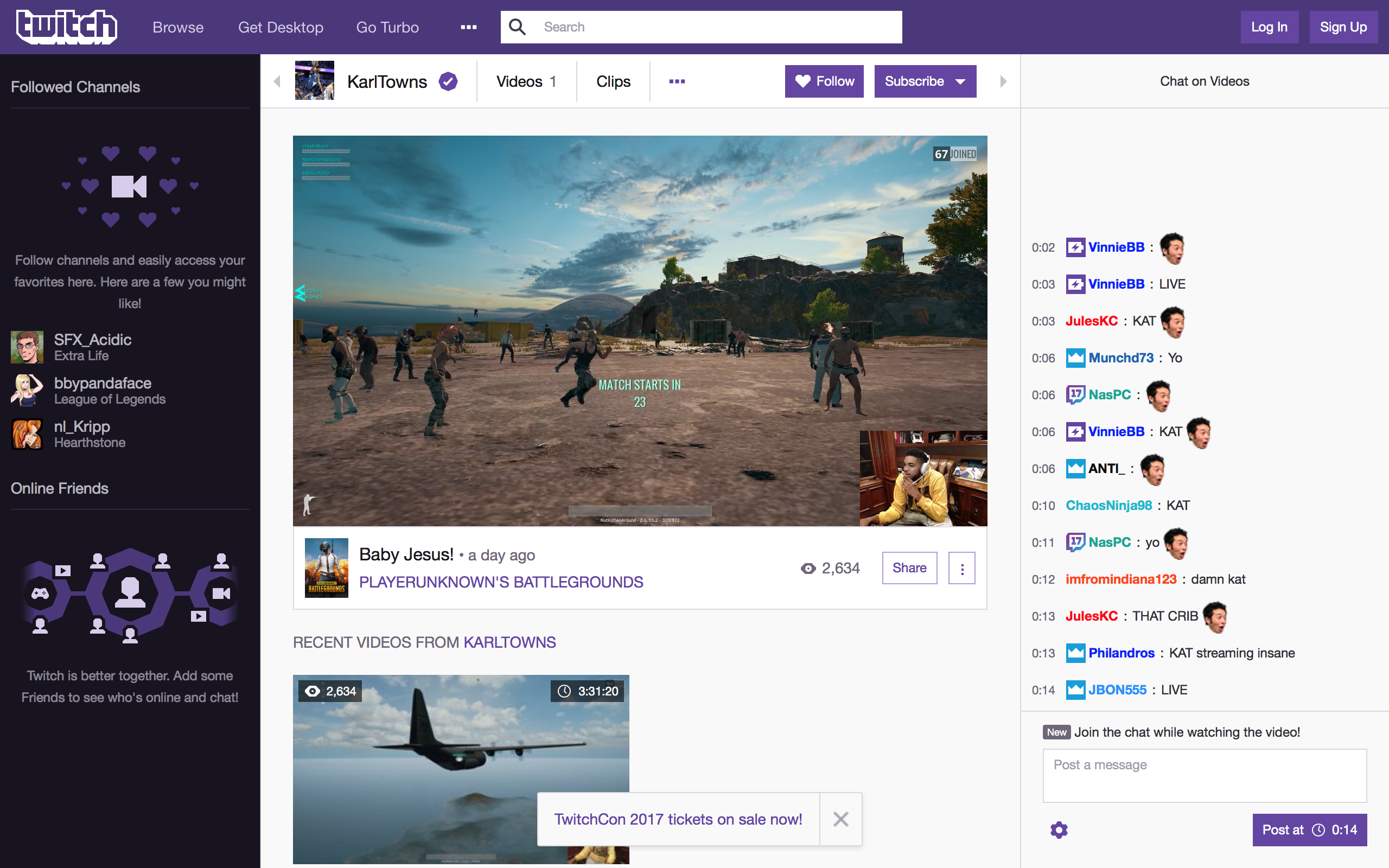Follow the KarlTowns channel
The height and width of the screenshot is (868, 1389).
pyautogui.click(x=824, y=81)
